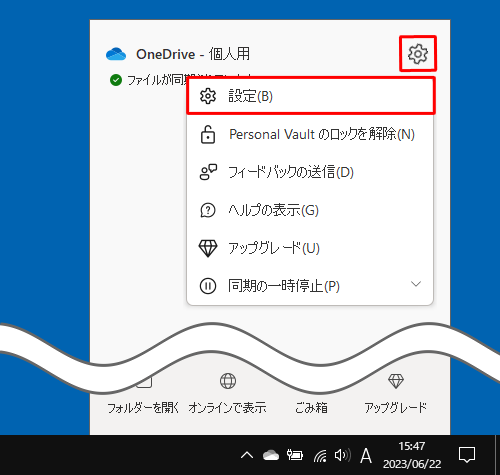The image size is (500, 475).
Task: Show hidden tray icons chevron
Action: click(x=247, y=455)
